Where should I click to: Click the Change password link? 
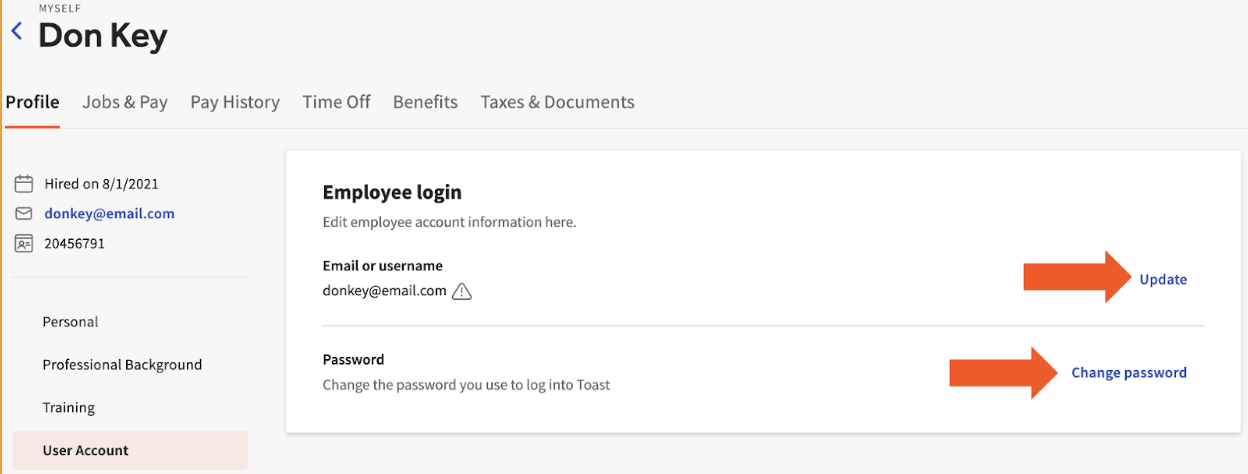[1129, 373]
